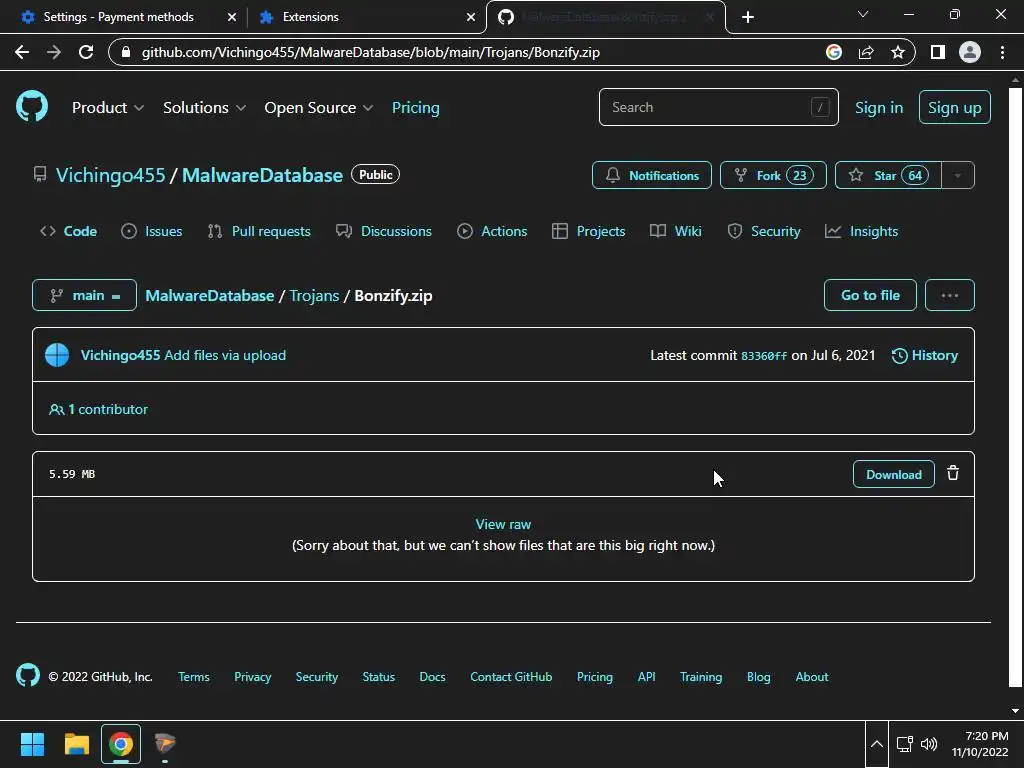Image resolution: width=1024 pixels, height=768 pixels.
Task: Click the 1 contributor link
Action: pos(99,409)
